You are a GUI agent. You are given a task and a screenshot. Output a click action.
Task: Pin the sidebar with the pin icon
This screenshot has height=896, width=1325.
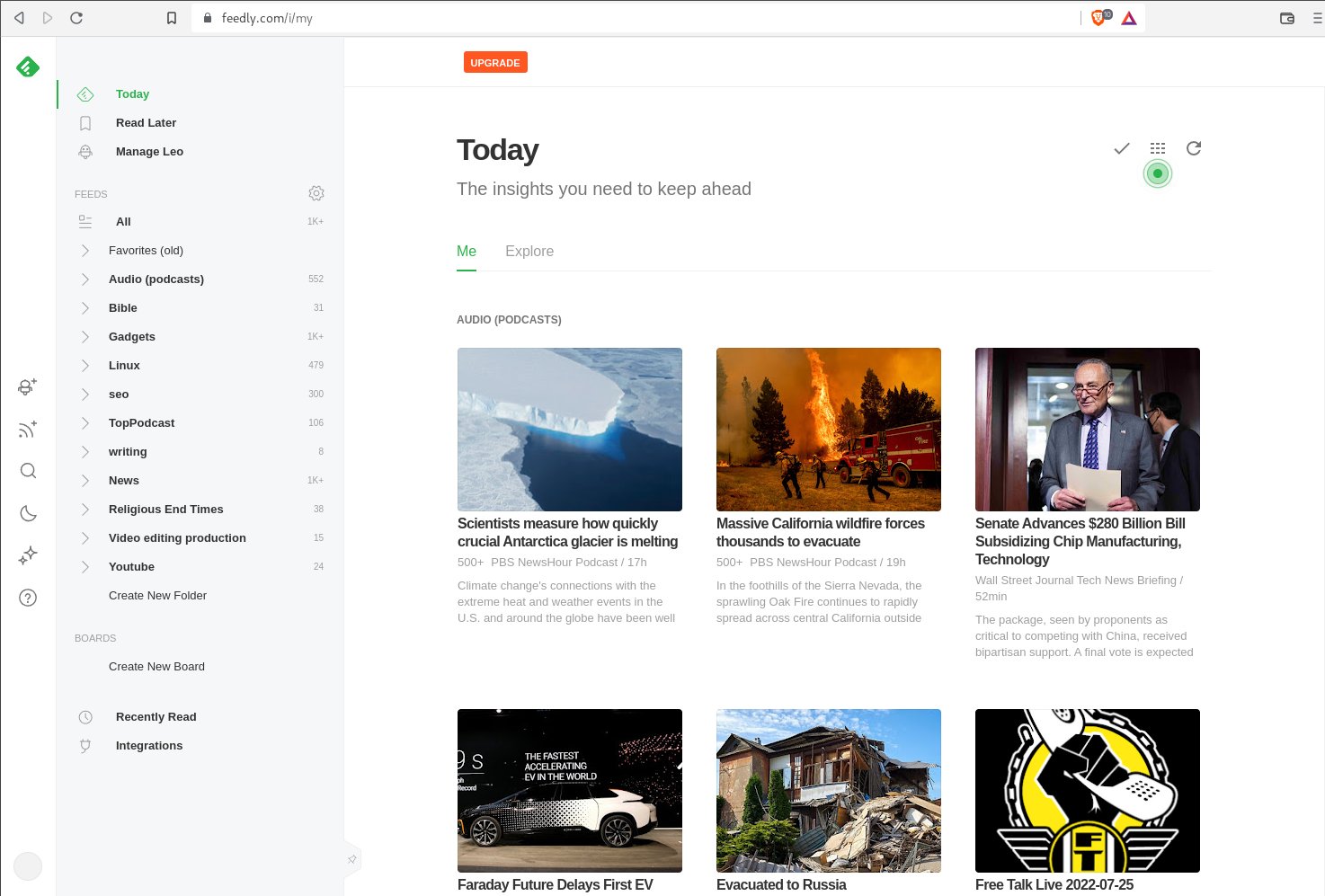click(x=351, y=858)
